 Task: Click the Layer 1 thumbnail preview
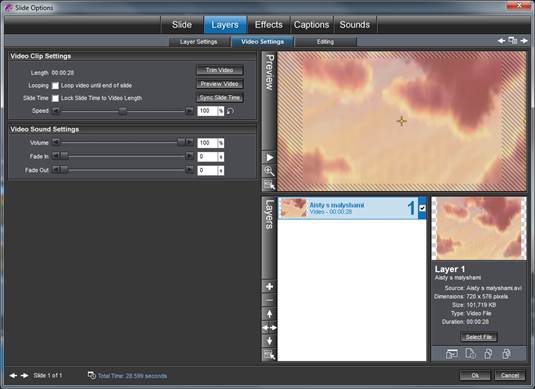[x=479, y=228]
